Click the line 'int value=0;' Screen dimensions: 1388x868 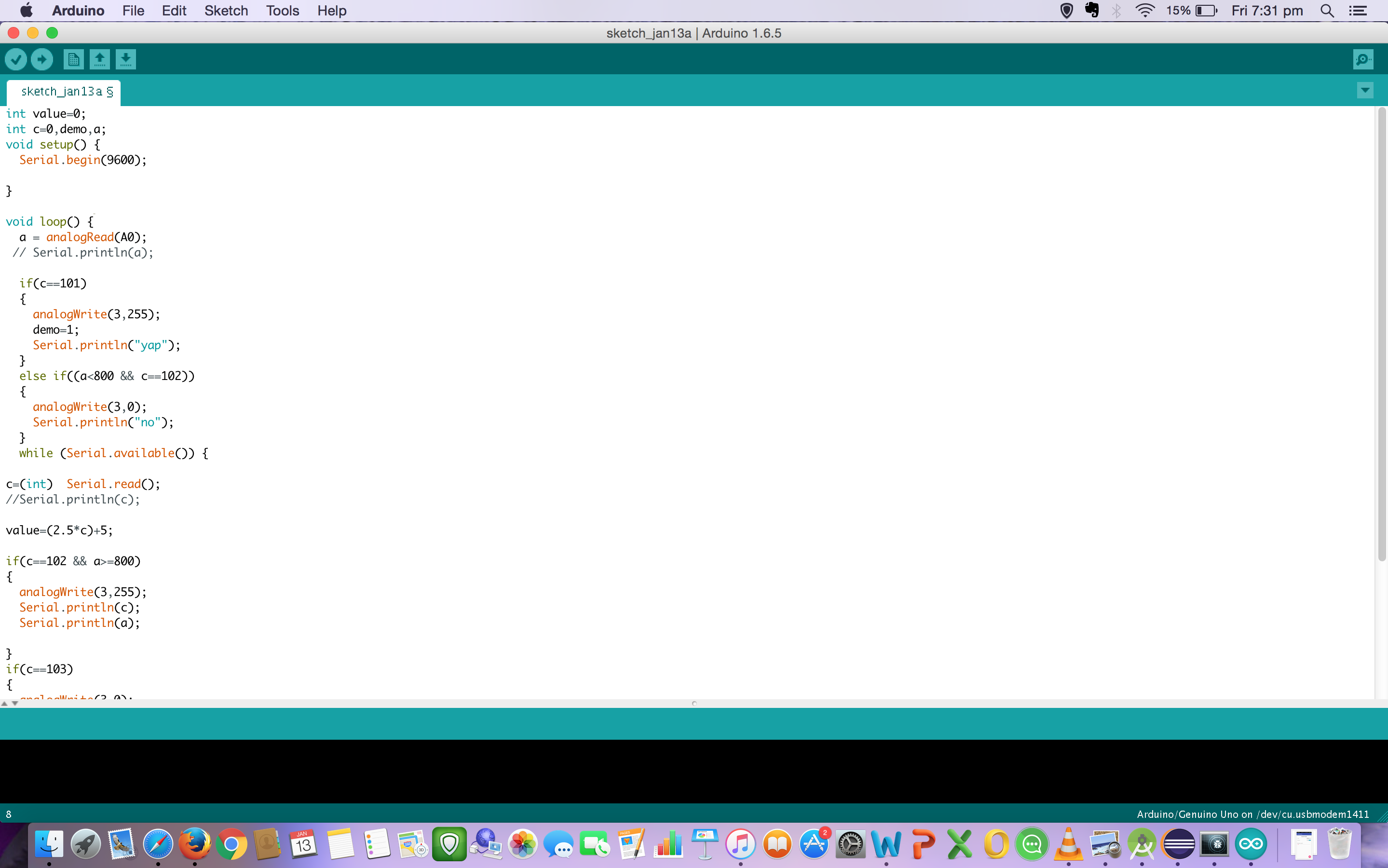pyautogui.click(x=46, y=114)
